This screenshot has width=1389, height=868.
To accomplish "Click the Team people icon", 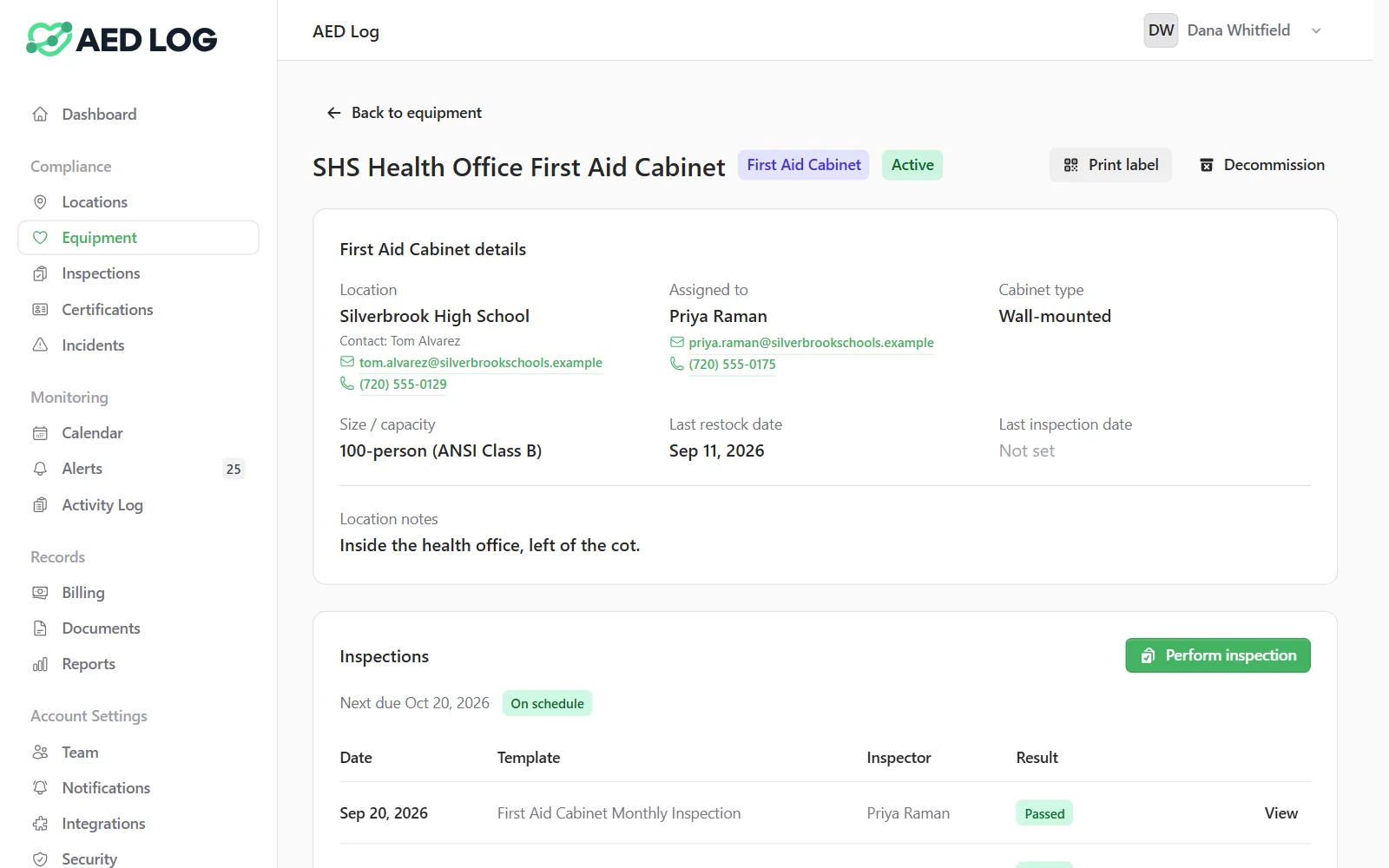I will tap(40, 753).
